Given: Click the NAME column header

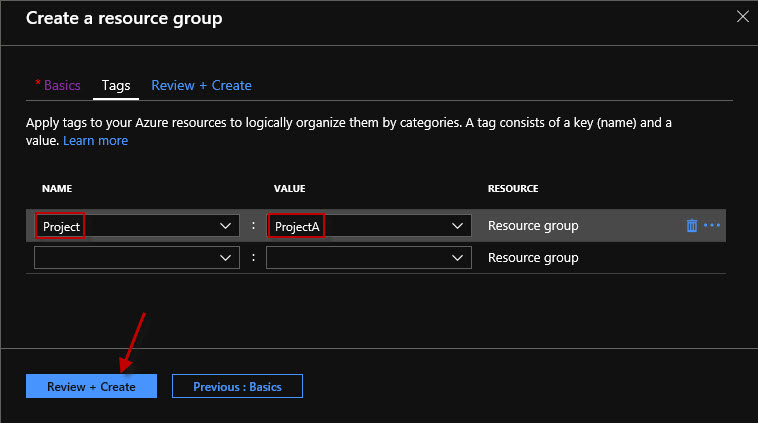Looking at the screenshot, I should (57, 189).
